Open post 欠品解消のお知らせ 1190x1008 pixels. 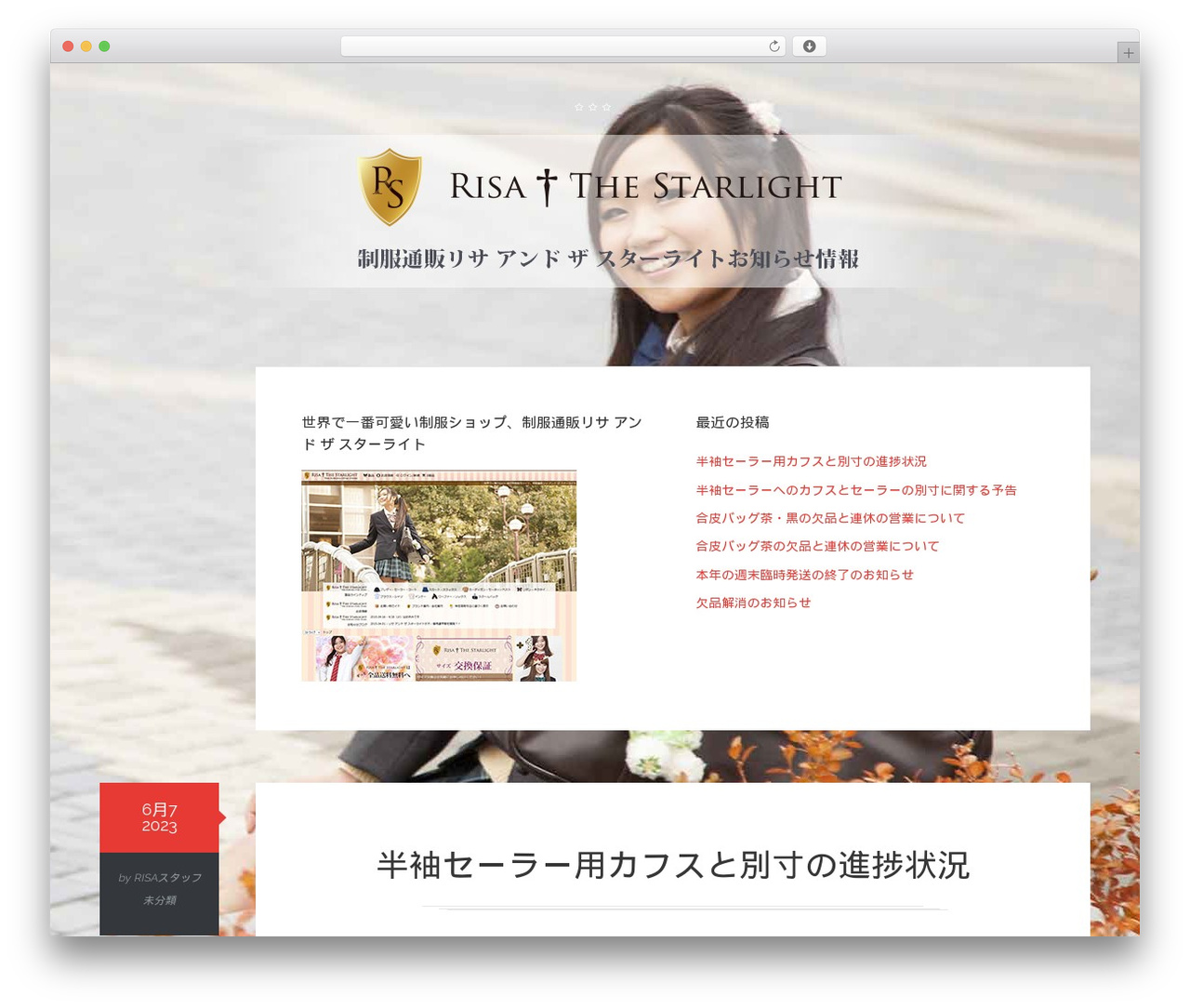click(753, 603)
